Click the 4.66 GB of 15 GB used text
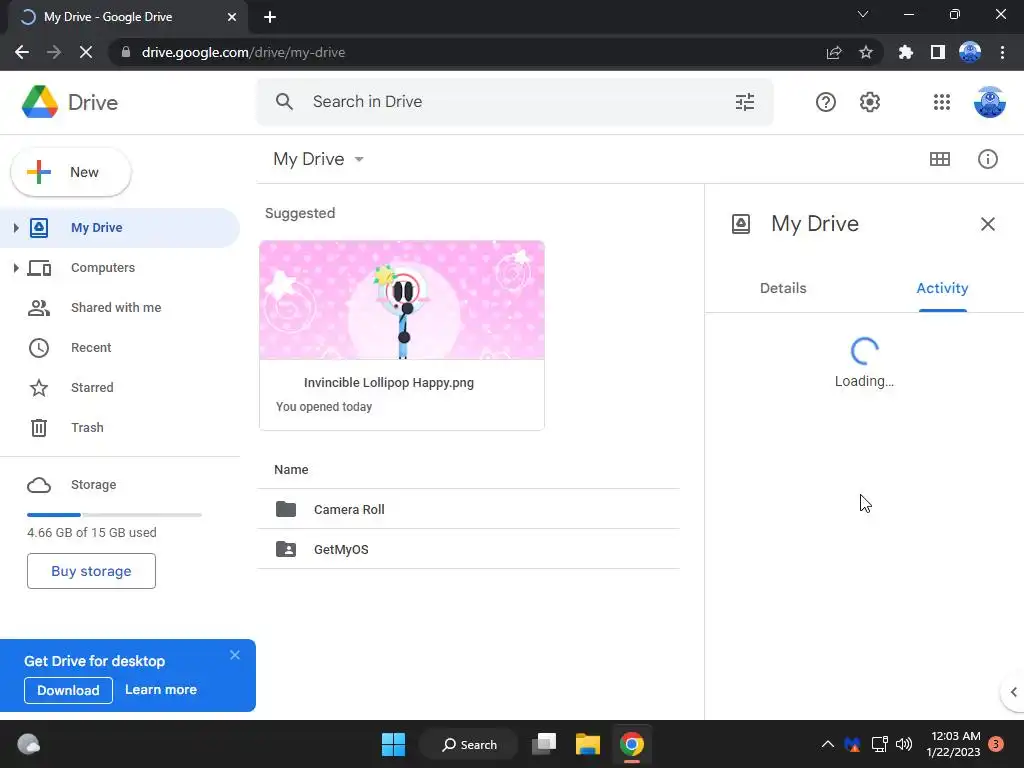This screenshot has height=768, width=1024. [x=91, y=532]
